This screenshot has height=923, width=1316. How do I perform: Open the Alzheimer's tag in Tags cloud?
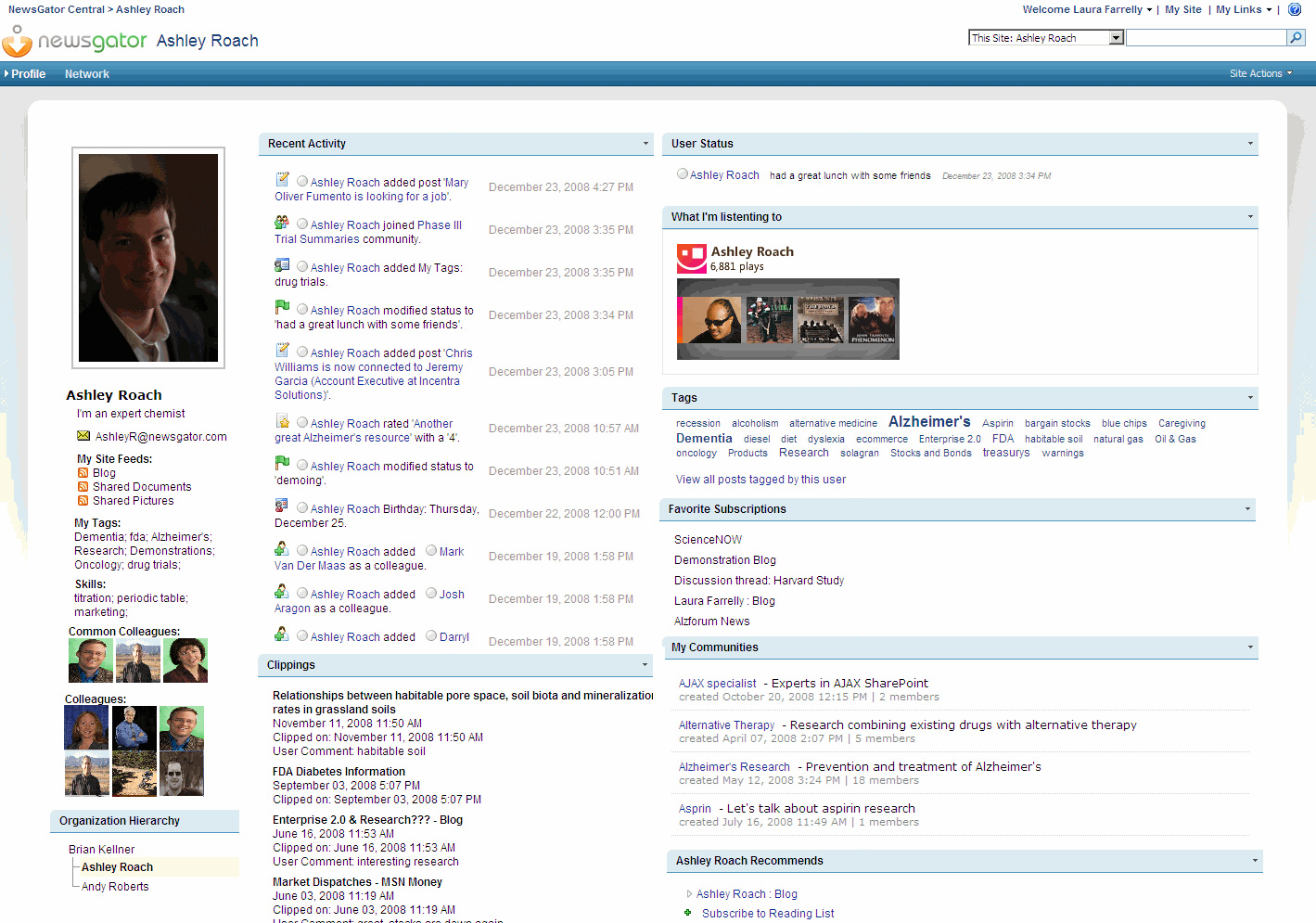929,422
